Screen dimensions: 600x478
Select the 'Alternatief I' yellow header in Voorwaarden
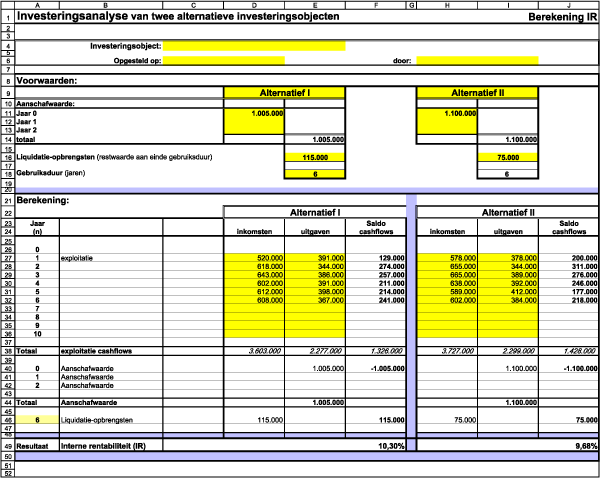[285, 93]
